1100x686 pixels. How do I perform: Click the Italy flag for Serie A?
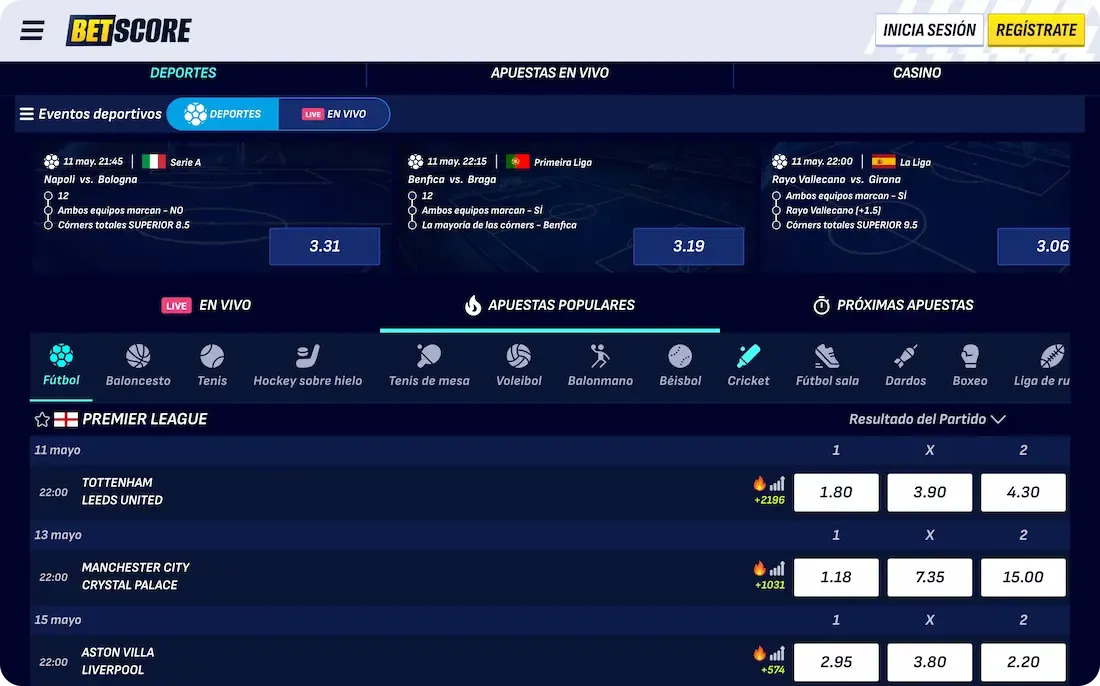click(x=154, y=161)
